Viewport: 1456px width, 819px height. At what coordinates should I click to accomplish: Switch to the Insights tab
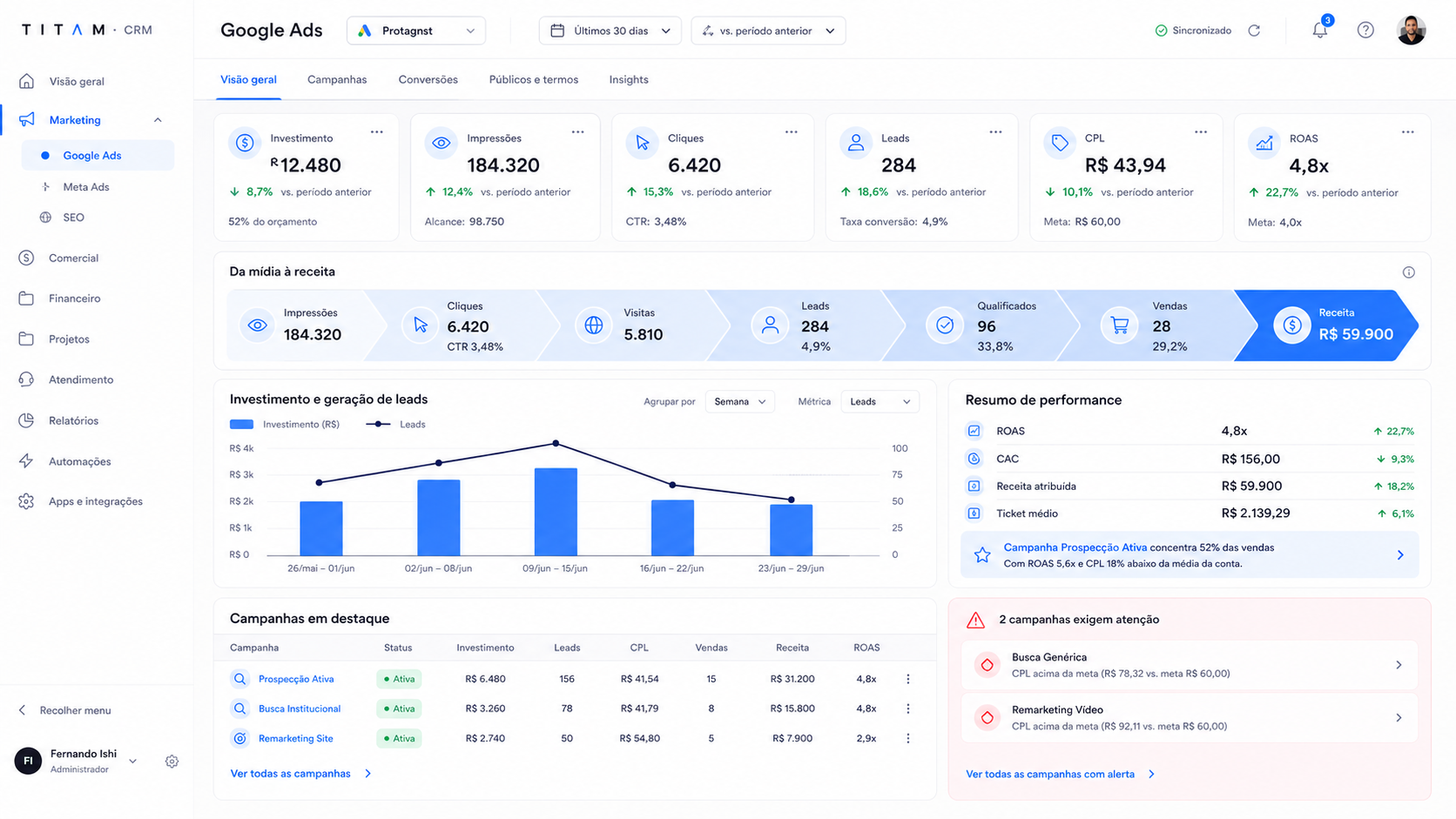tap(629, 79)
